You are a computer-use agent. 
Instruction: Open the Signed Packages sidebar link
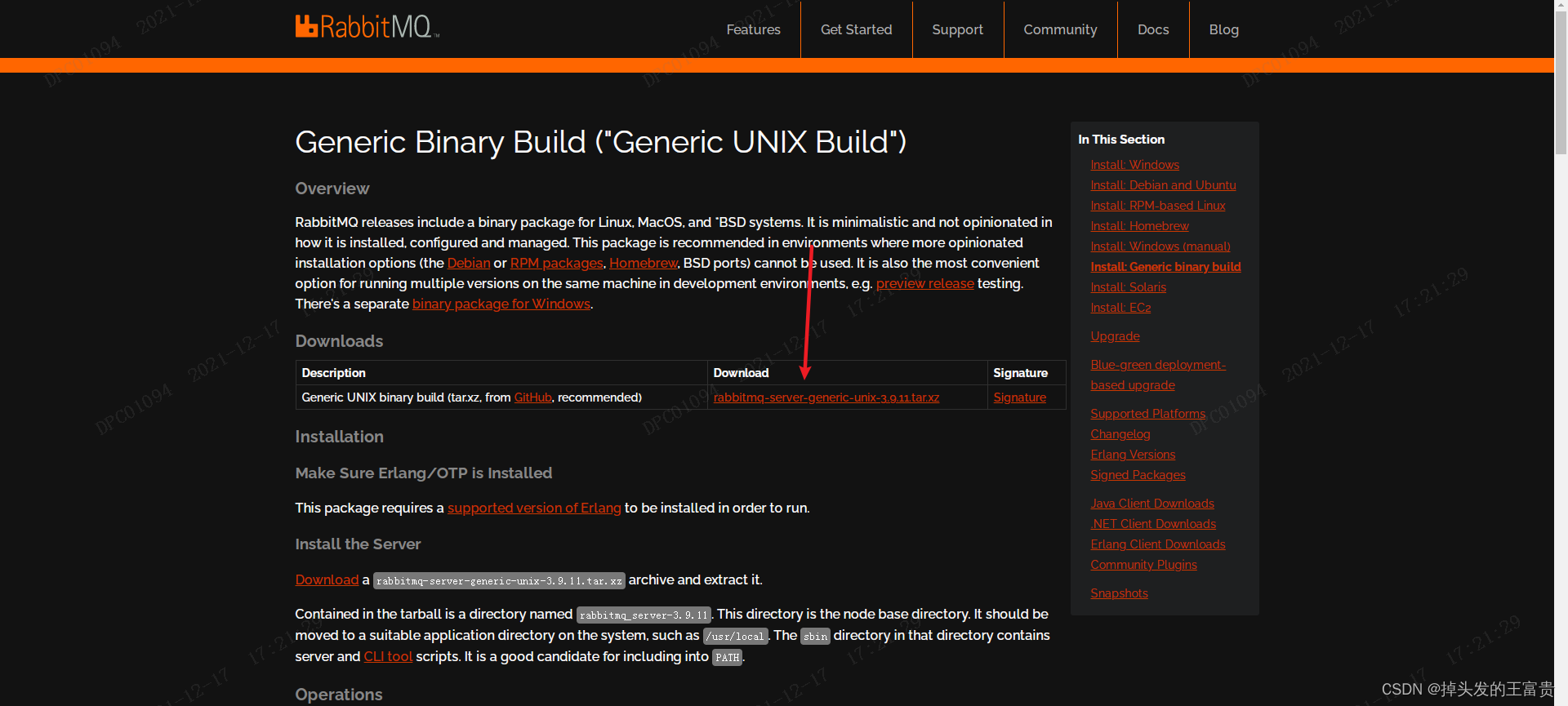coord(1138,475)
